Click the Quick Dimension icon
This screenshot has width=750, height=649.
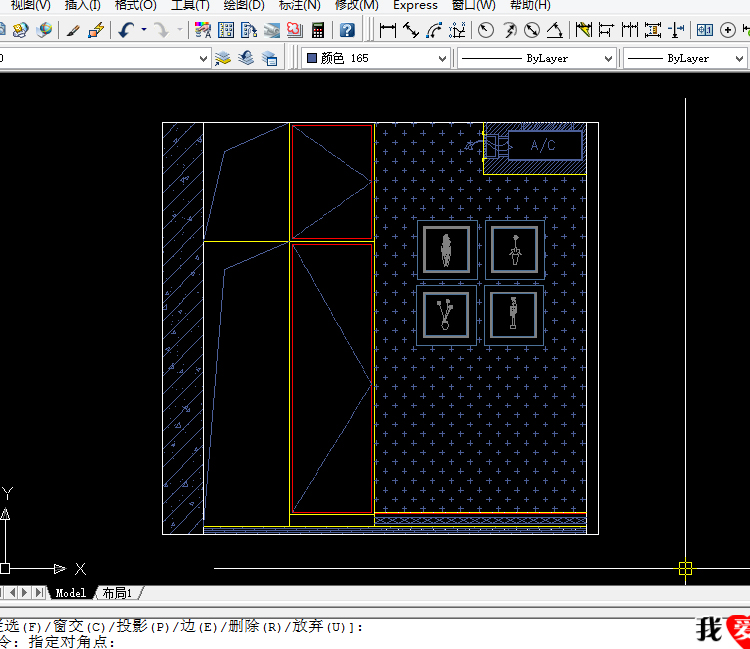click(x=584, y=30)
